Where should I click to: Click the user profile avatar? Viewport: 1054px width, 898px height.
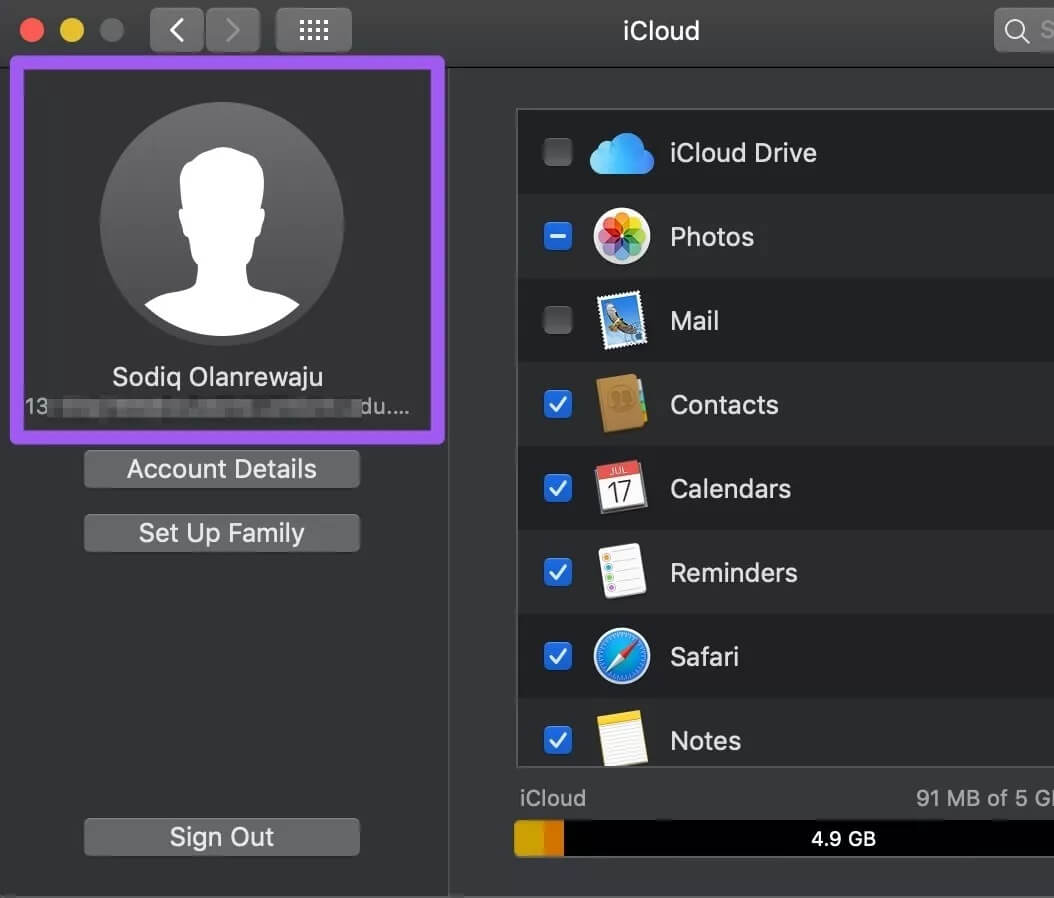[x=222, y=224]
